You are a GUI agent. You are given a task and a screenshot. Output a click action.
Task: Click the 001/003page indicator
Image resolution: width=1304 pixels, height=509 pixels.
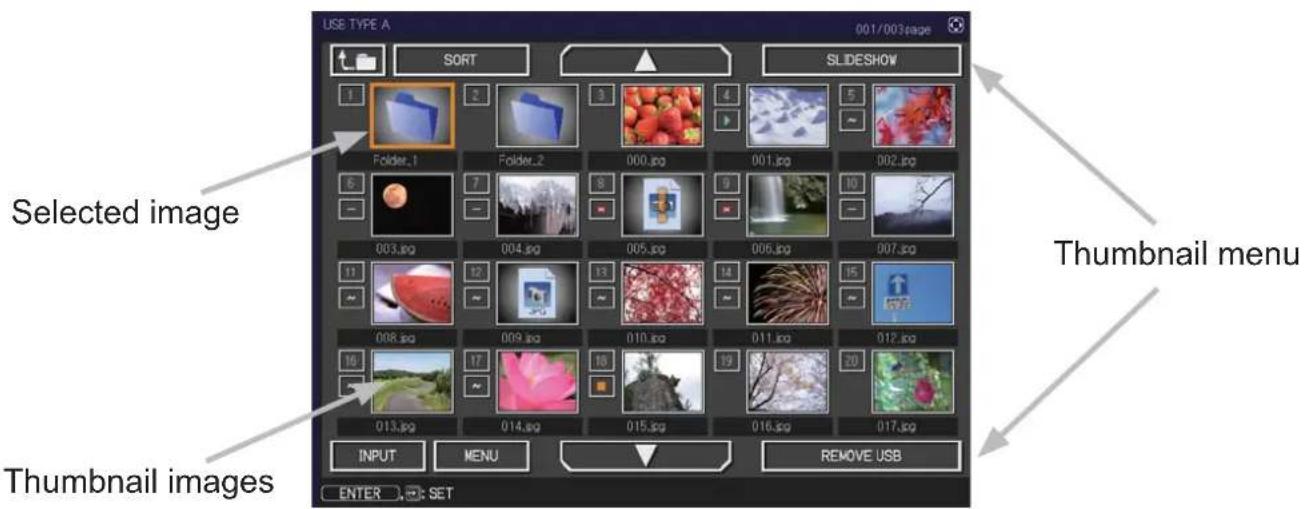click(x=894, y=29)
